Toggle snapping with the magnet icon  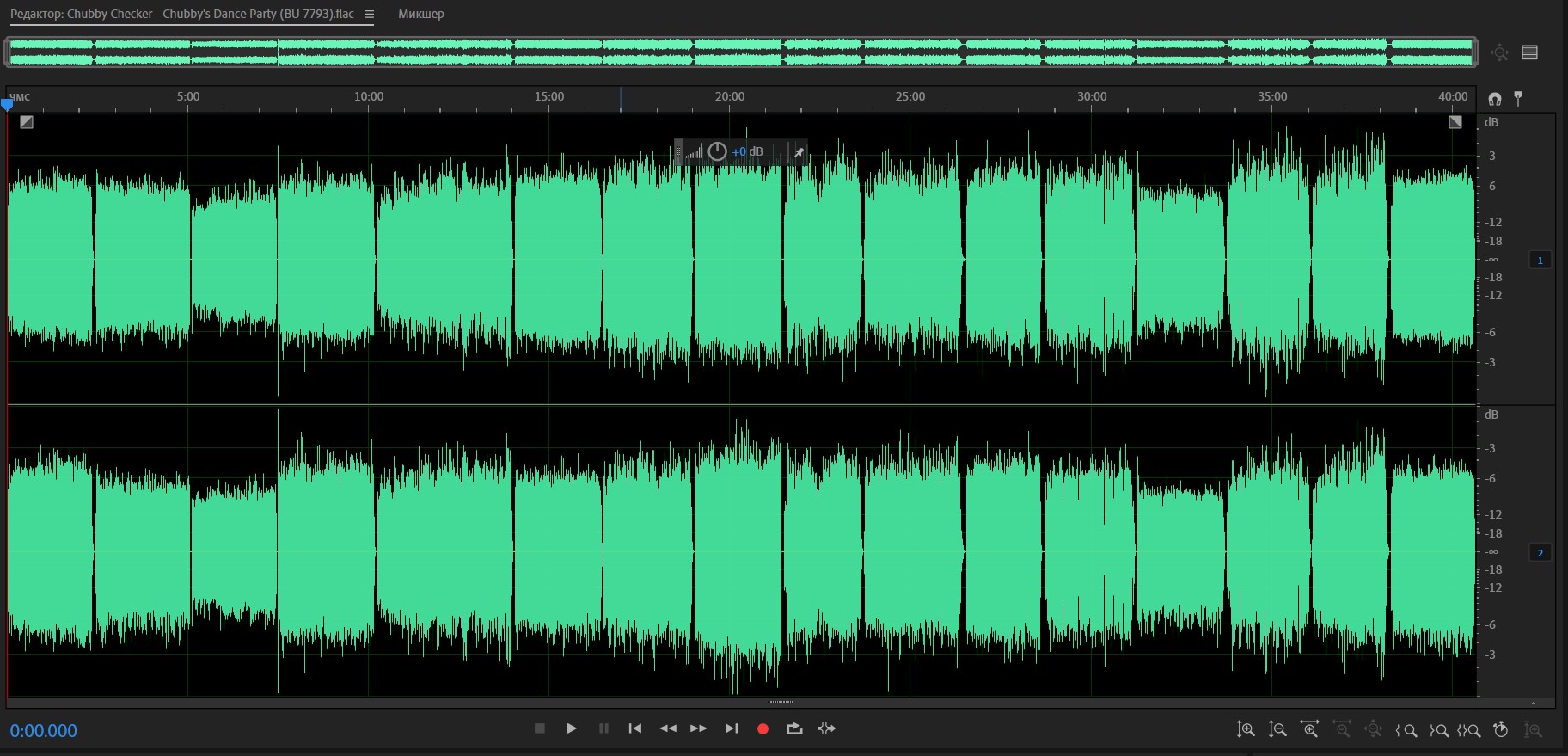tap(1495, 99)
